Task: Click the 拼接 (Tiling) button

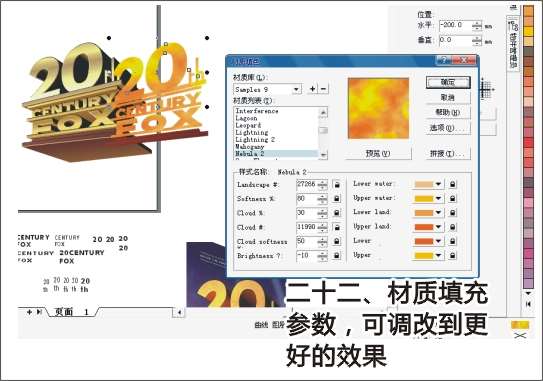Action: pos(448,153)
